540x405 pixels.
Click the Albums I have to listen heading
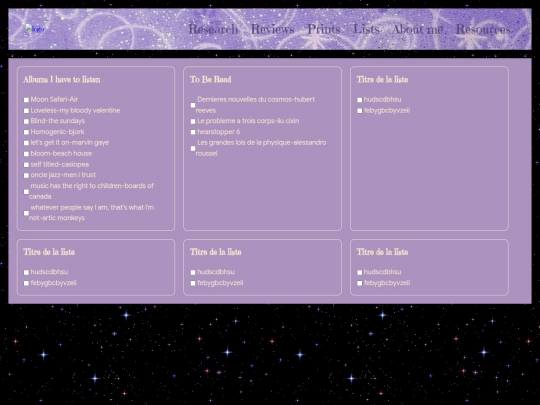click(62, 80)
